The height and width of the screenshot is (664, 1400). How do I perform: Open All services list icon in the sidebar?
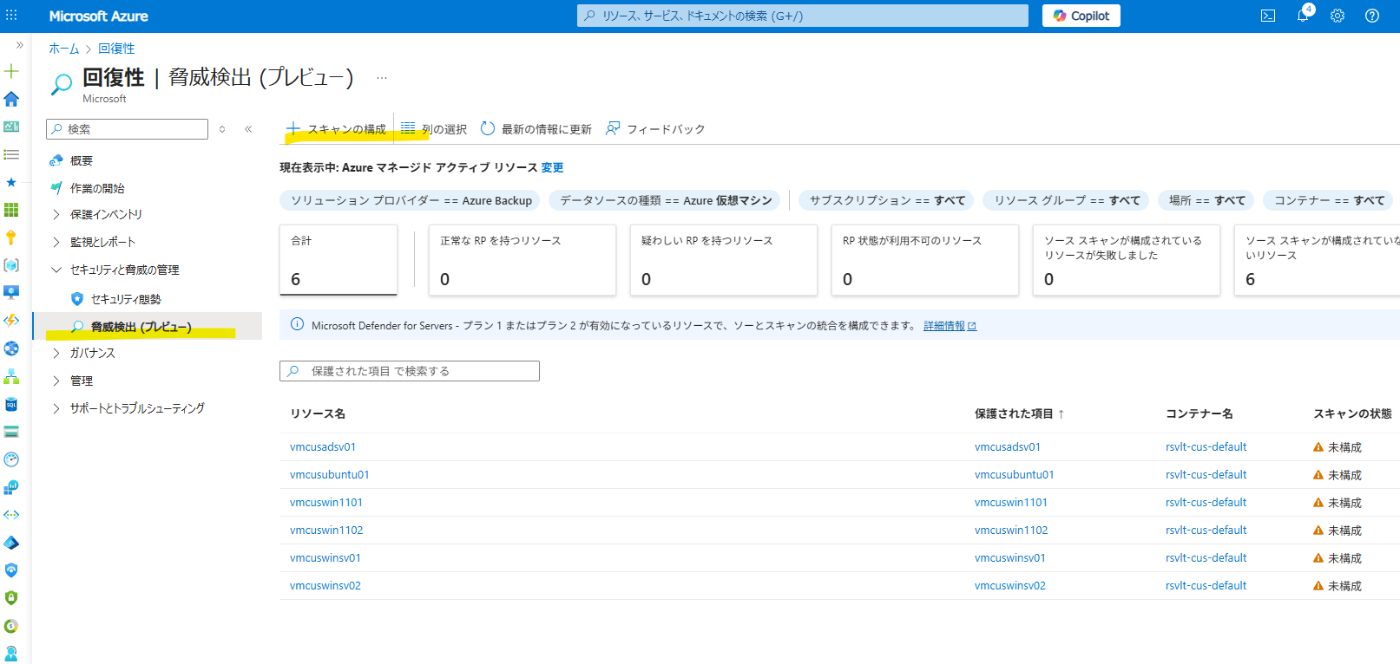pos(12,154)
